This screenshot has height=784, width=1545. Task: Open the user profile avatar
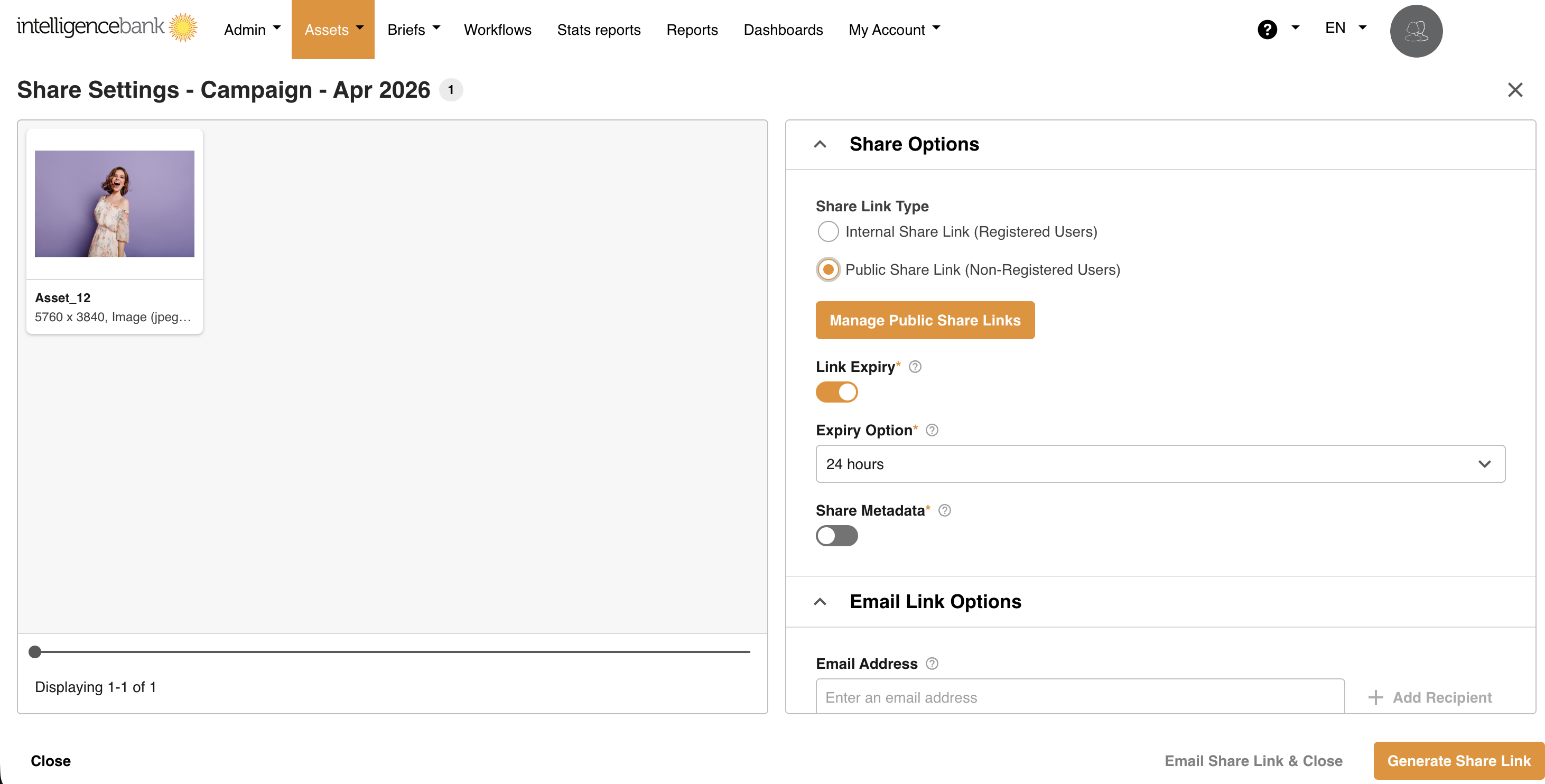(x=1416, y=31)
